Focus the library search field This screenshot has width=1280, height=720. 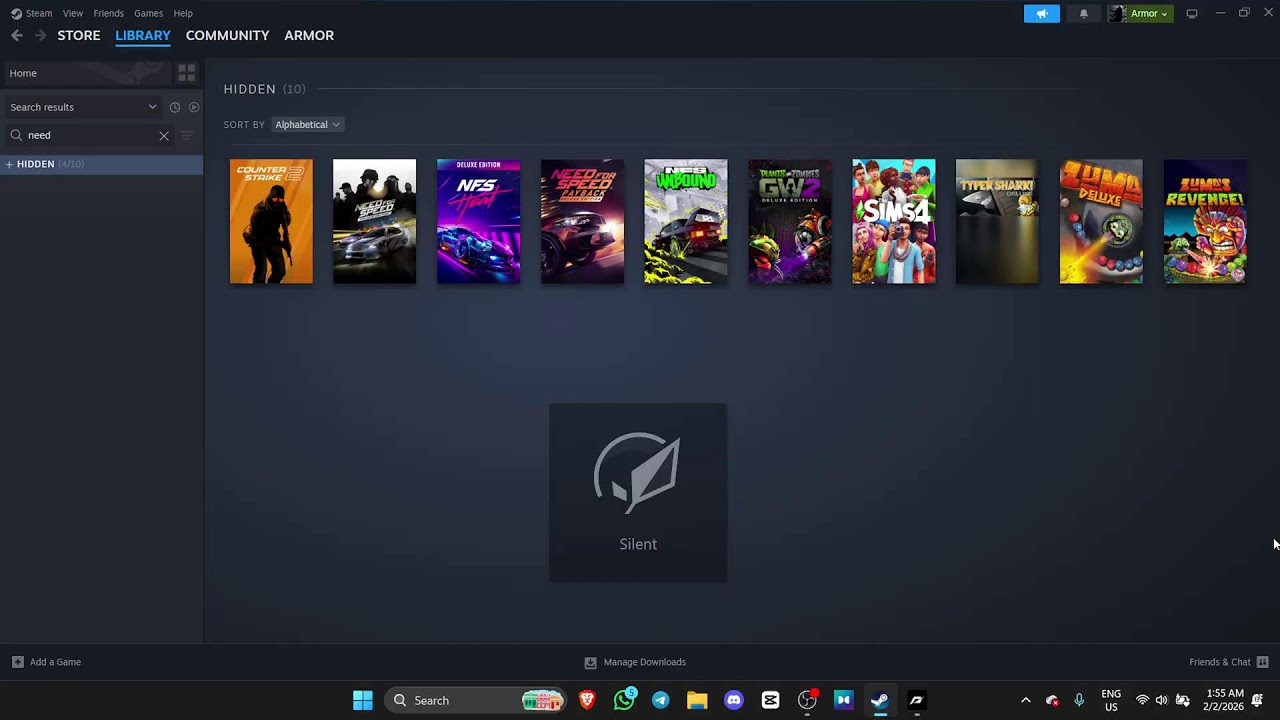(90, 135)
